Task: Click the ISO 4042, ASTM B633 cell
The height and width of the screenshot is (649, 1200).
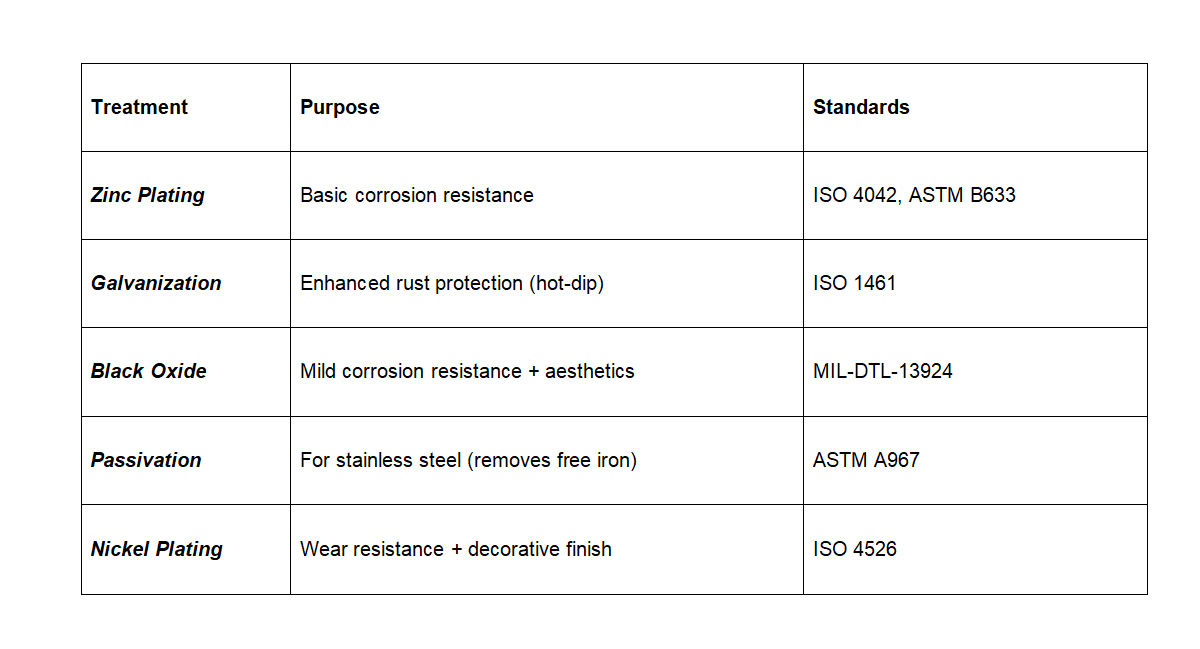Action: 975,195
